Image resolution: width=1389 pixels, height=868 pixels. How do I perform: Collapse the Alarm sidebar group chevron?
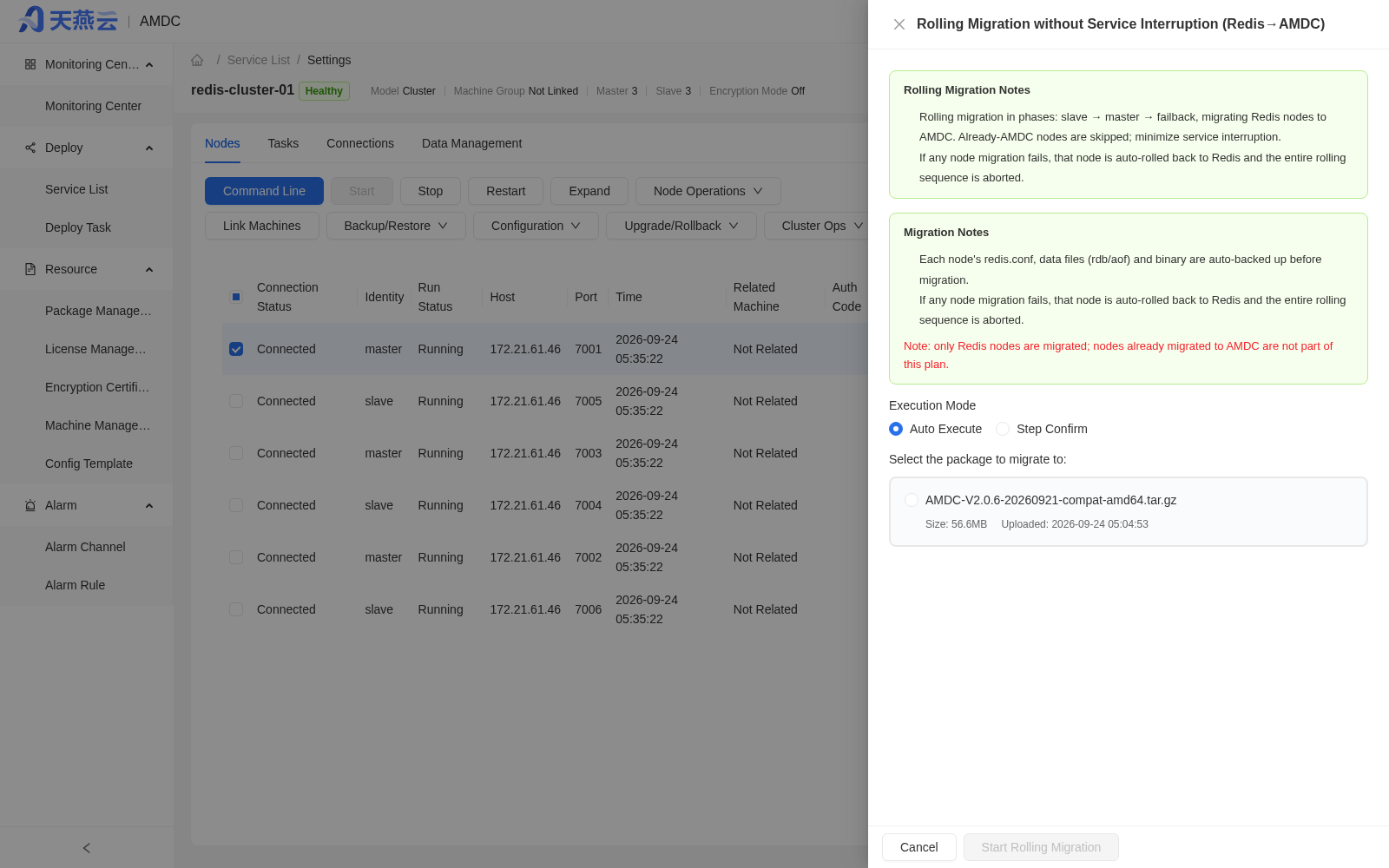149,505
